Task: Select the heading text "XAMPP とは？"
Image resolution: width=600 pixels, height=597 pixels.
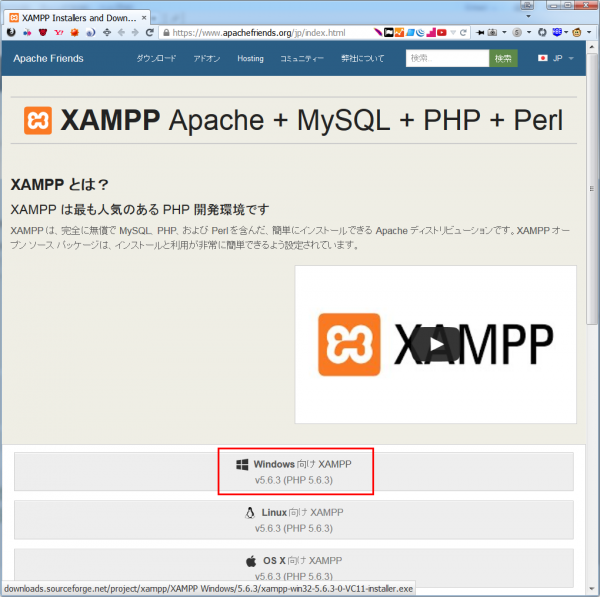Action: pos(59,184)
